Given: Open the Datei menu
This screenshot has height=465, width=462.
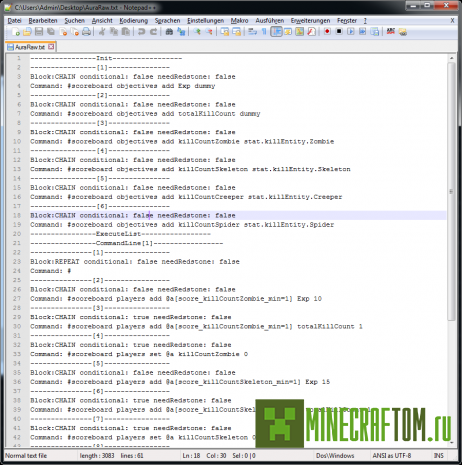Looking at the screenshot, I should pyautogui.click(x=14, y=21).
